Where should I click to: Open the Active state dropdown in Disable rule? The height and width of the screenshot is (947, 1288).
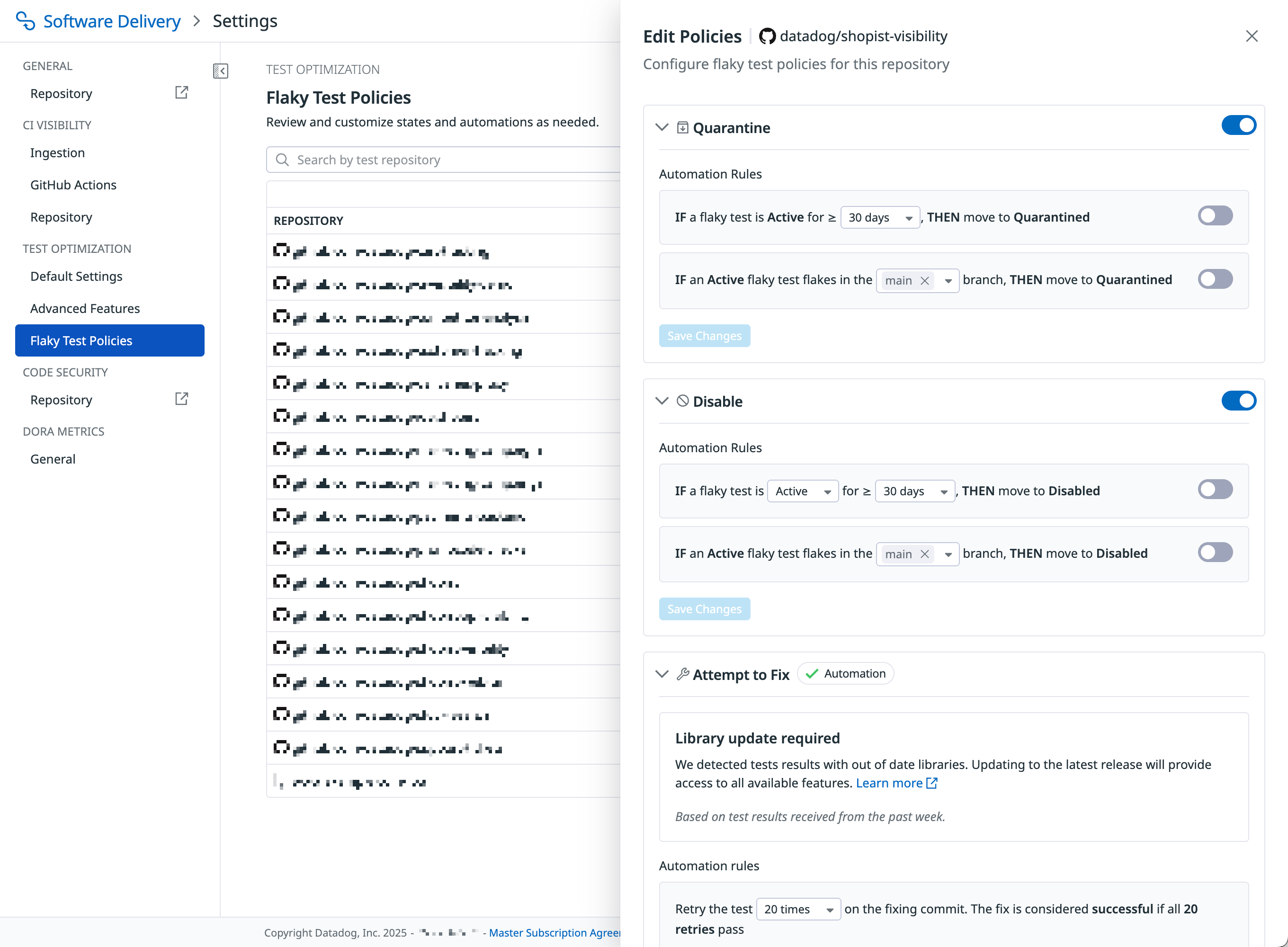coord(803,491)
